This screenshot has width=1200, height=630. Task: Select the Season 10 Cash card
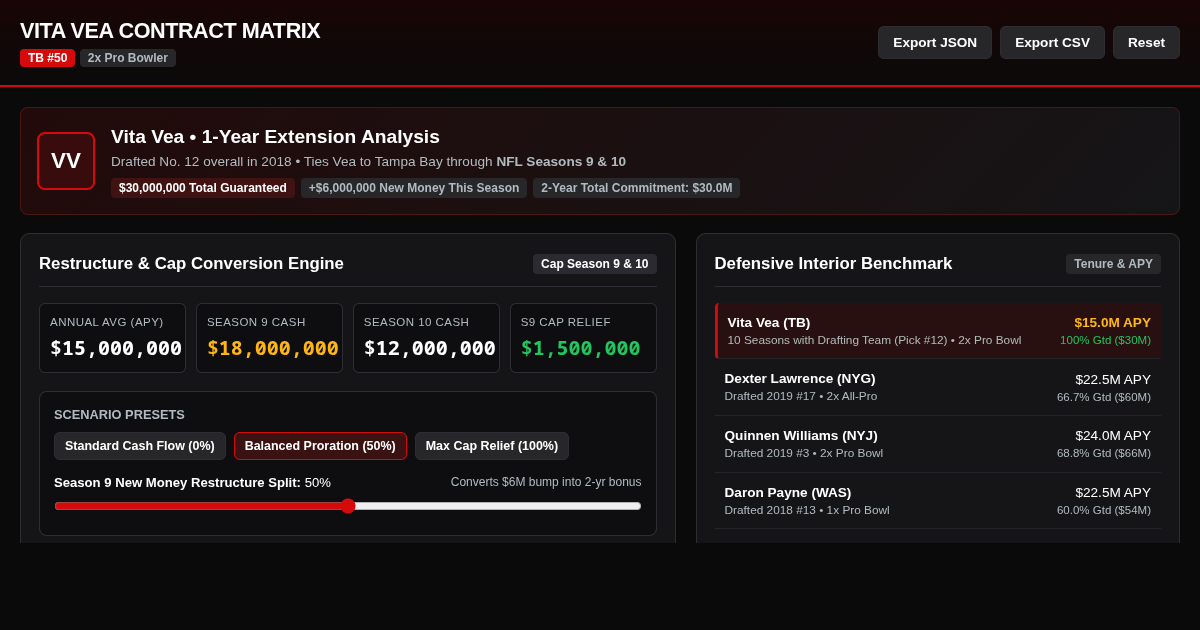426,338
